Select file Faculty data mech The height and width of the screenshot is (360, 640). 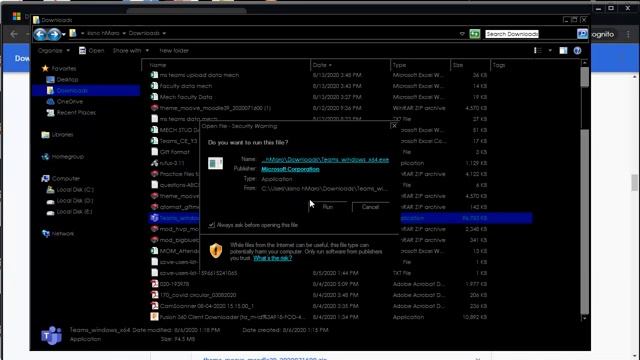pyautogui.click(x=186, y=86)
